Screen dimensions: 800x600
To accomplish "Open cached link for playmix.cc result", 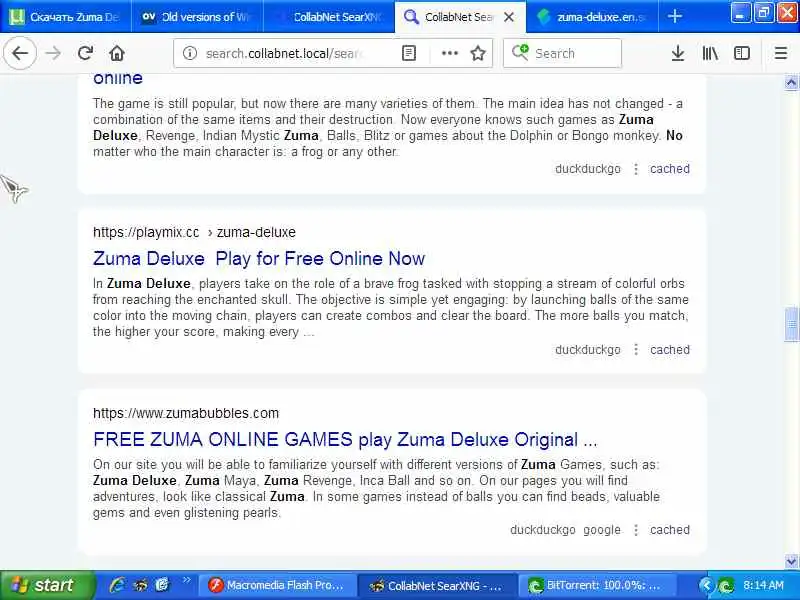I will click(669, 349).
